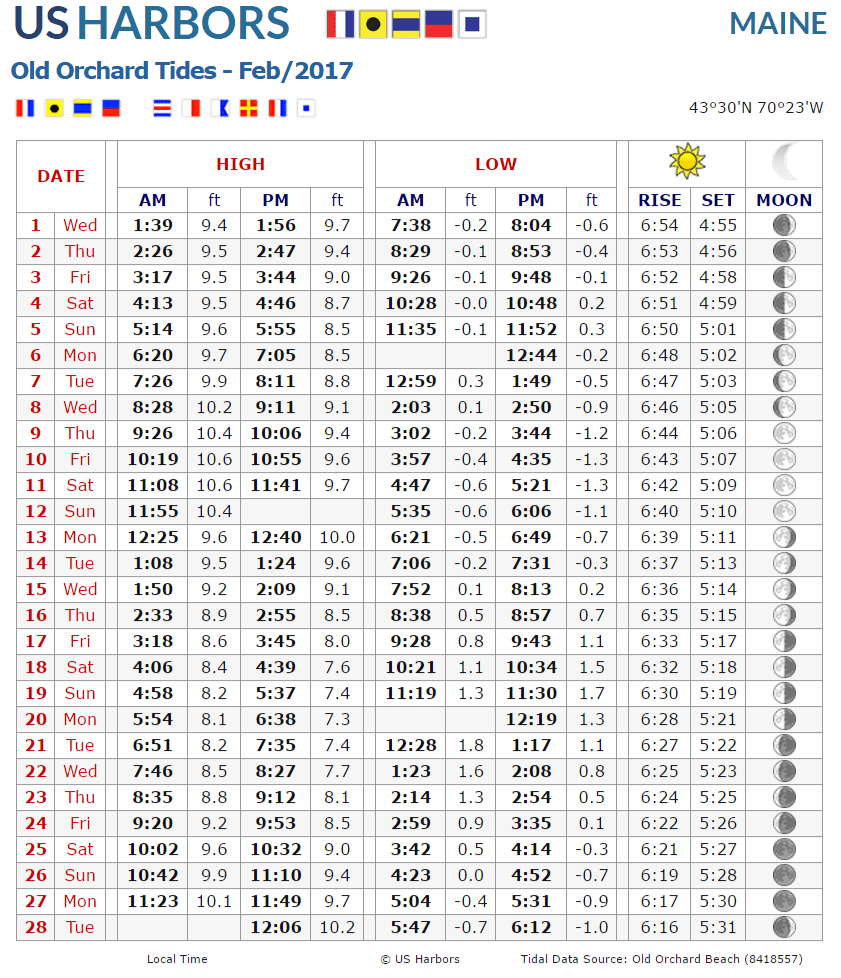
Task: Click the DATE column header
Action: point(61,176)
